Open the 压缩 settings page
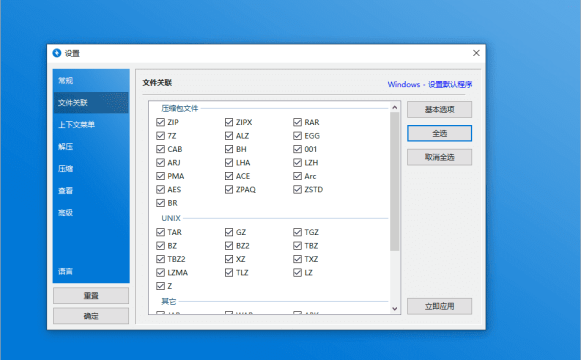The height and width of the screenshot is (360, 581). click(91, 169)
